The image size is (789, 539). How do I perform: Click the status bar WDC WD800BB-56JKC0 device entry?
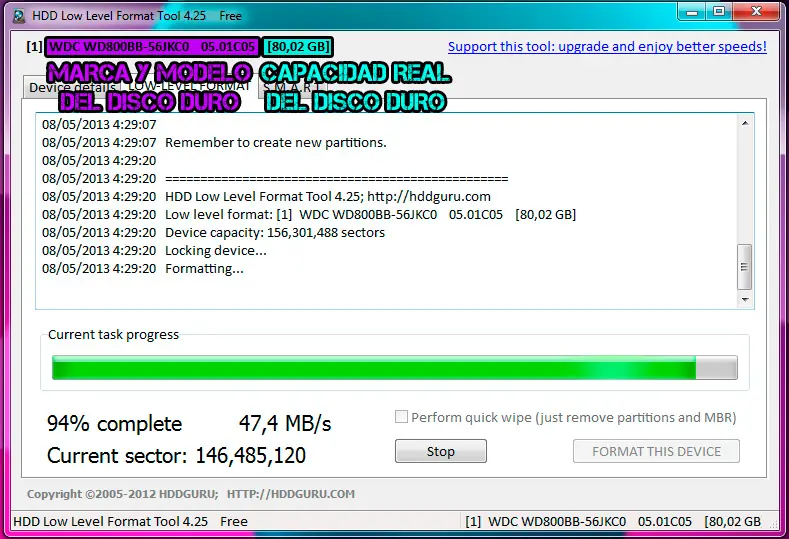613,521
